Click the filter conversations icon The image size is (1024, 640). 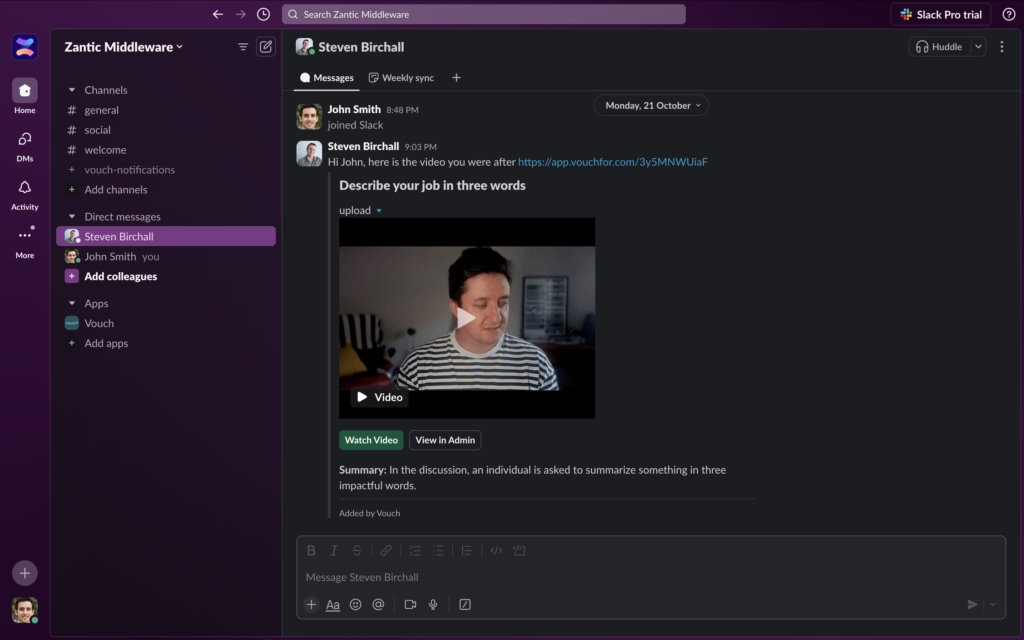[x=243, y=47]
